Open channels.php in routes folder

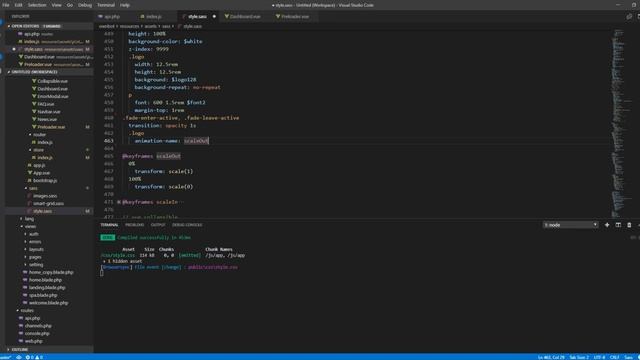click(x=38, y=326)
